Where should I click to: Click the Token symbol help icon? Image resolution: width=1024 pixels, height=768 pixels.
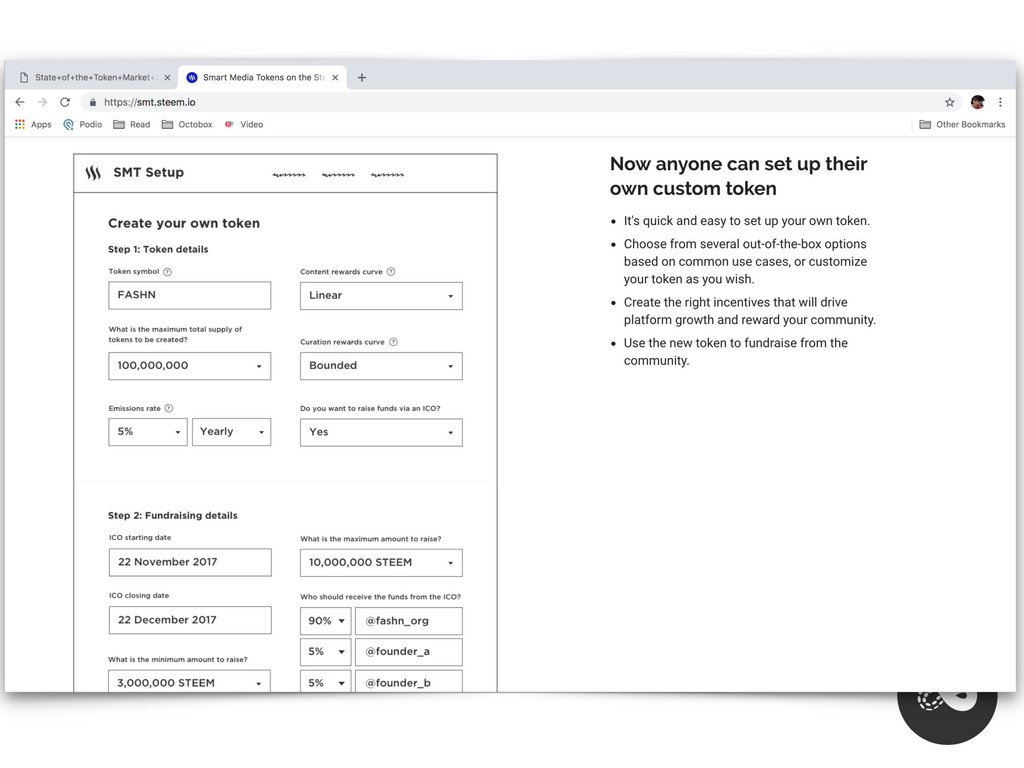pos(167,272)
